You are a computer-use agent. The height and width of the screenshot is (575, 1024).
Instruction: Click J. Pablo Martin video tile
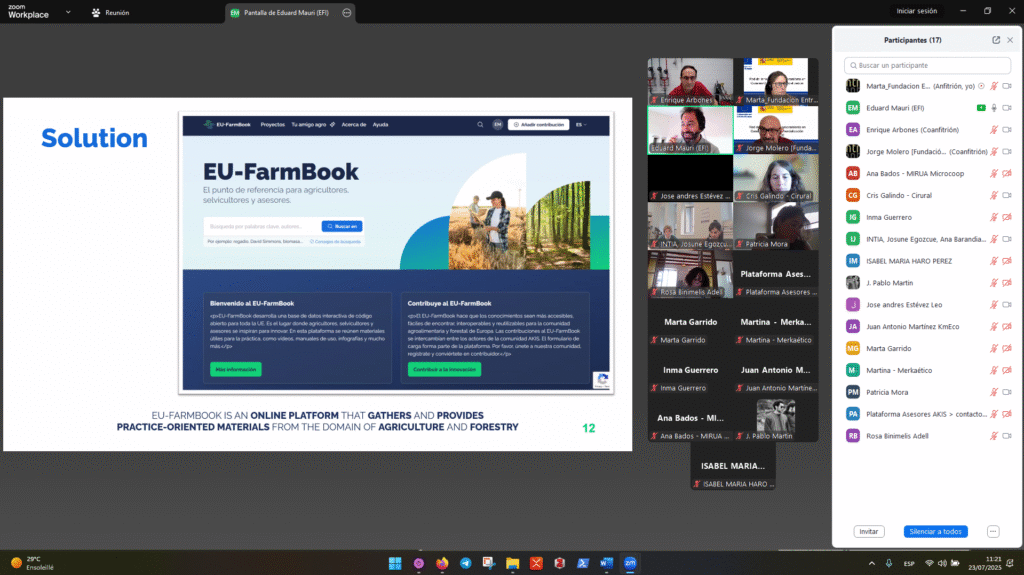(x=776, y=418)
